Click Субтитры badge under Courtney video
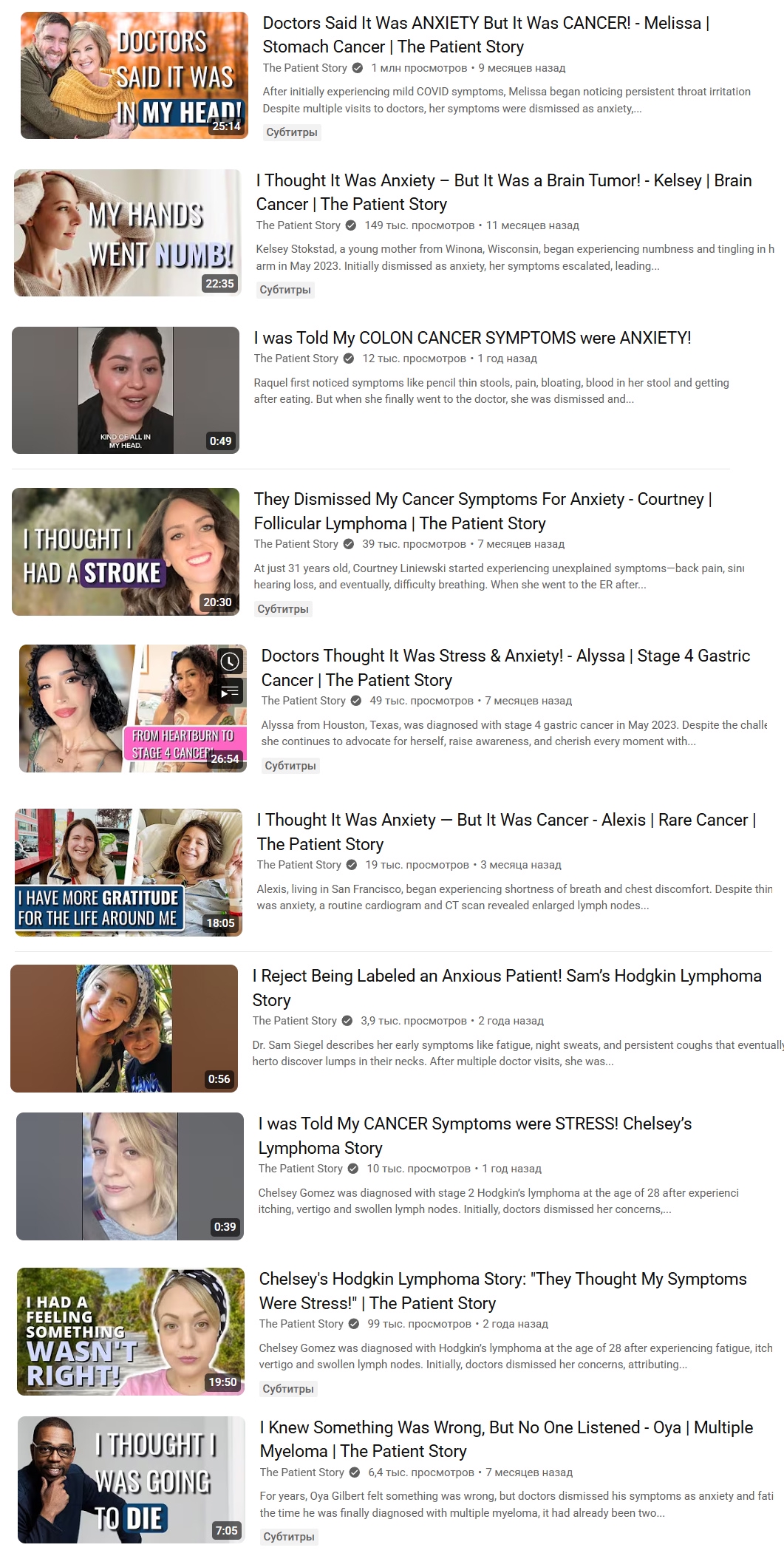 (x=283, y=609)
